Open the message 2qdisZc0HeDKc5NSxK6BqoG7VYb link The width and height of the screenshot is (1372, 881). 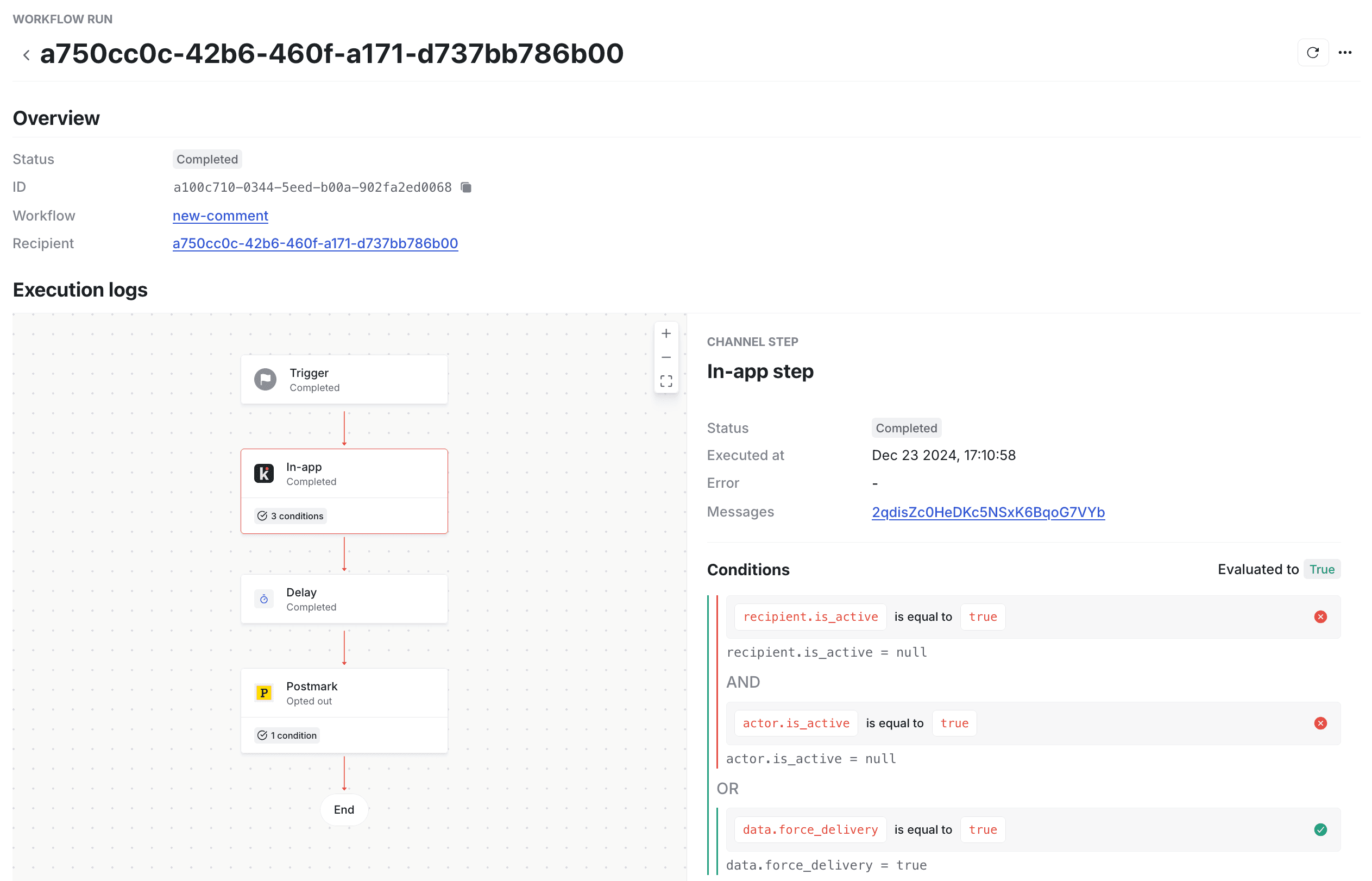click(x=987, y=512)
